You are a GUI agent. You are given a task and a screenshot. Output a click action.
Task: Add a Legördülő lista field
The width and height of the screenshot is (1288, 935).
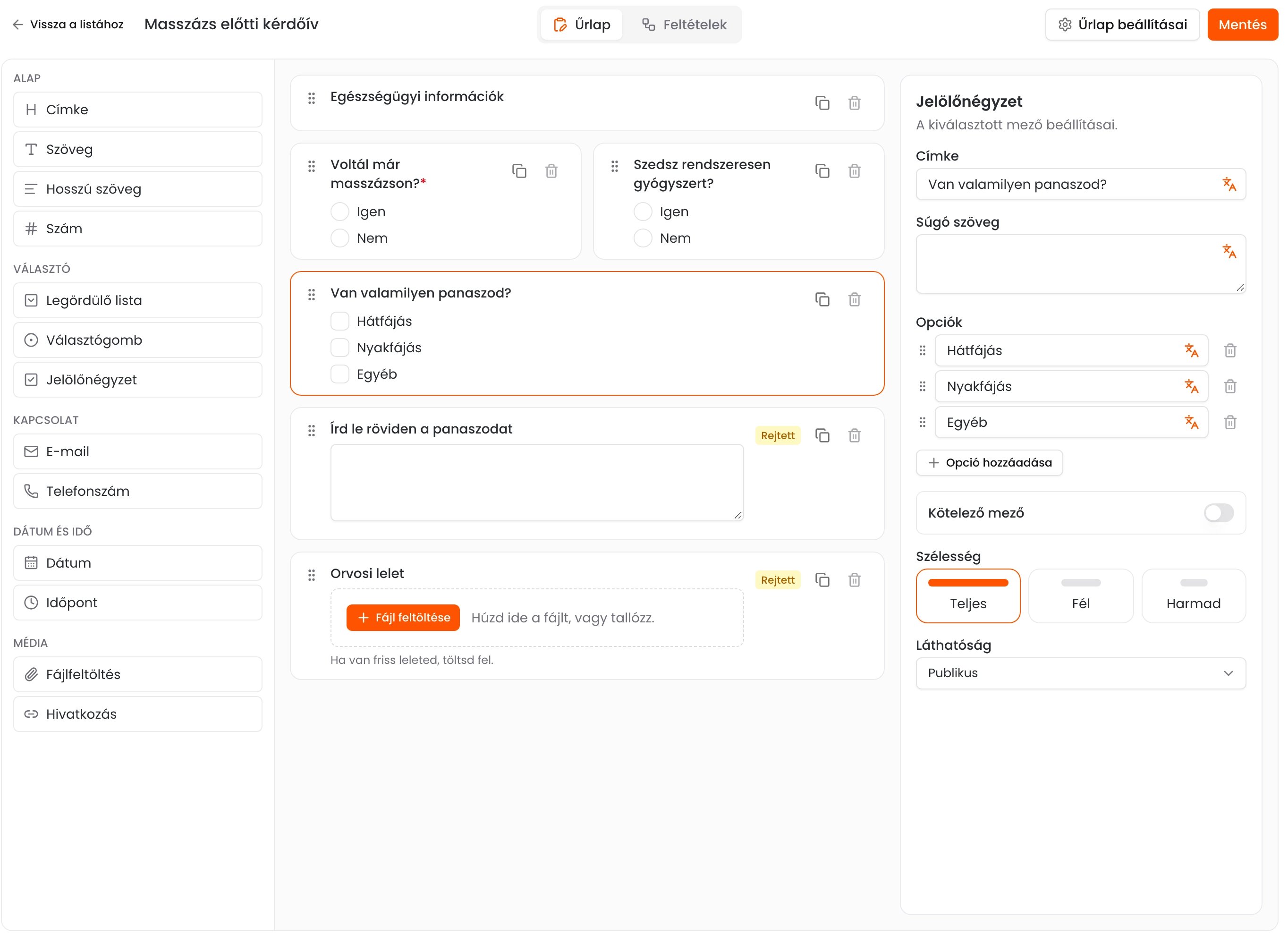(137, 300)
